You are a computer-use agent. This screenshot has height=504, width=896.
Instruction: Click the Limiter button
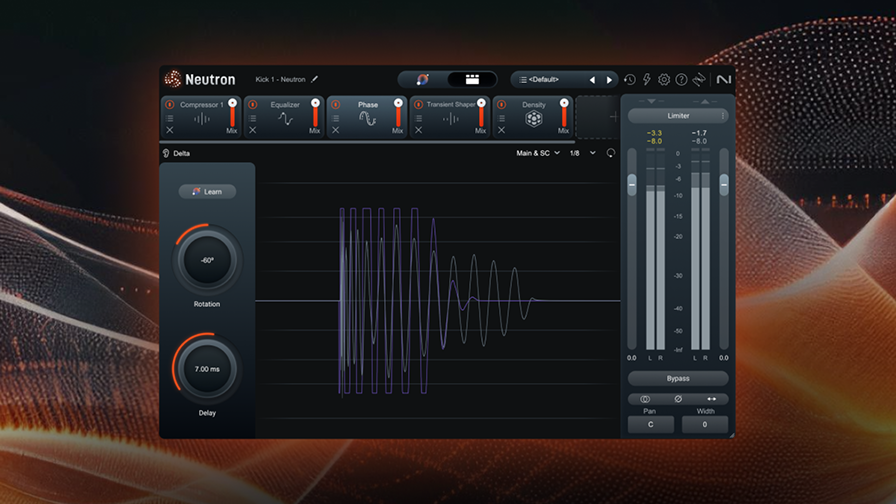pyautogui.click(x=678, y=115)
